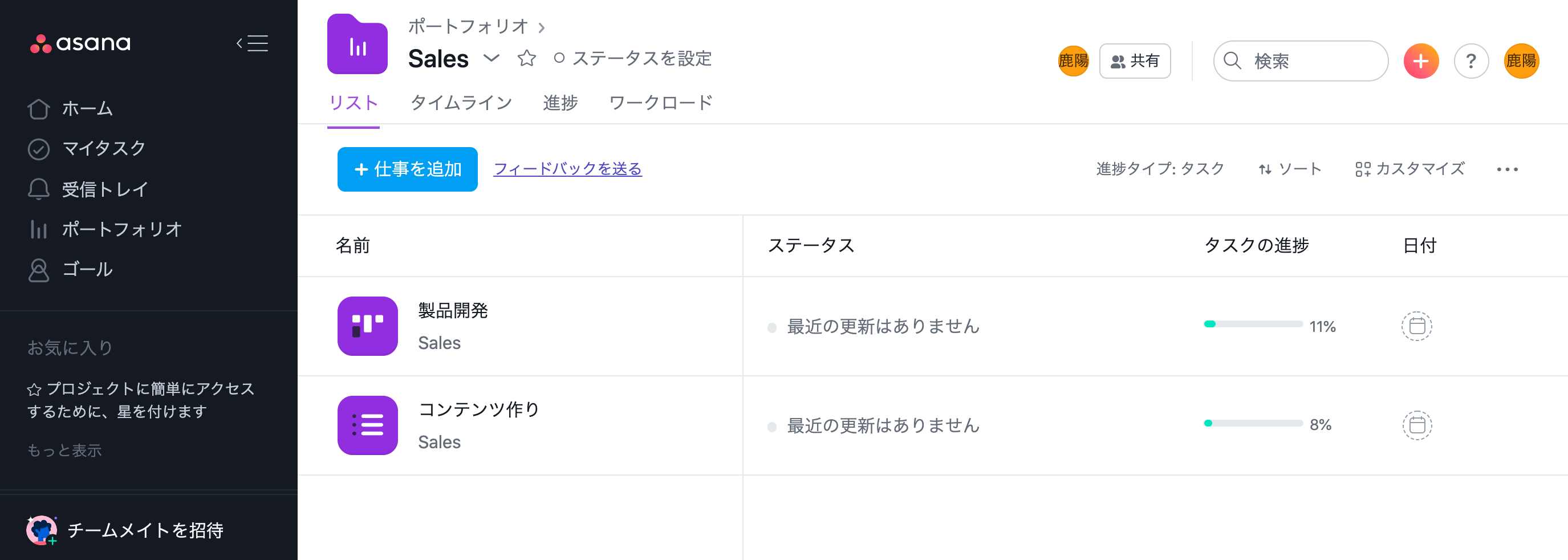Screen dimensions: 1568x560
Task: Open the Sales portfolio dropdown chevron
Action: tap(491, 58)
